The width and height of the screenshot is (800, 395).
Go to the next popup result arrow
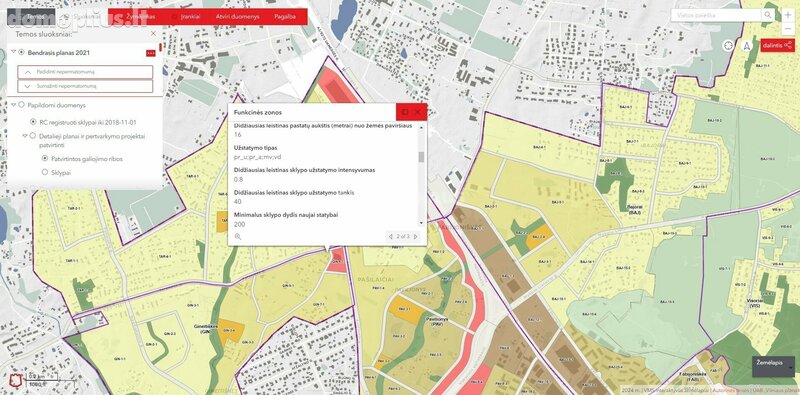(416, 236)
